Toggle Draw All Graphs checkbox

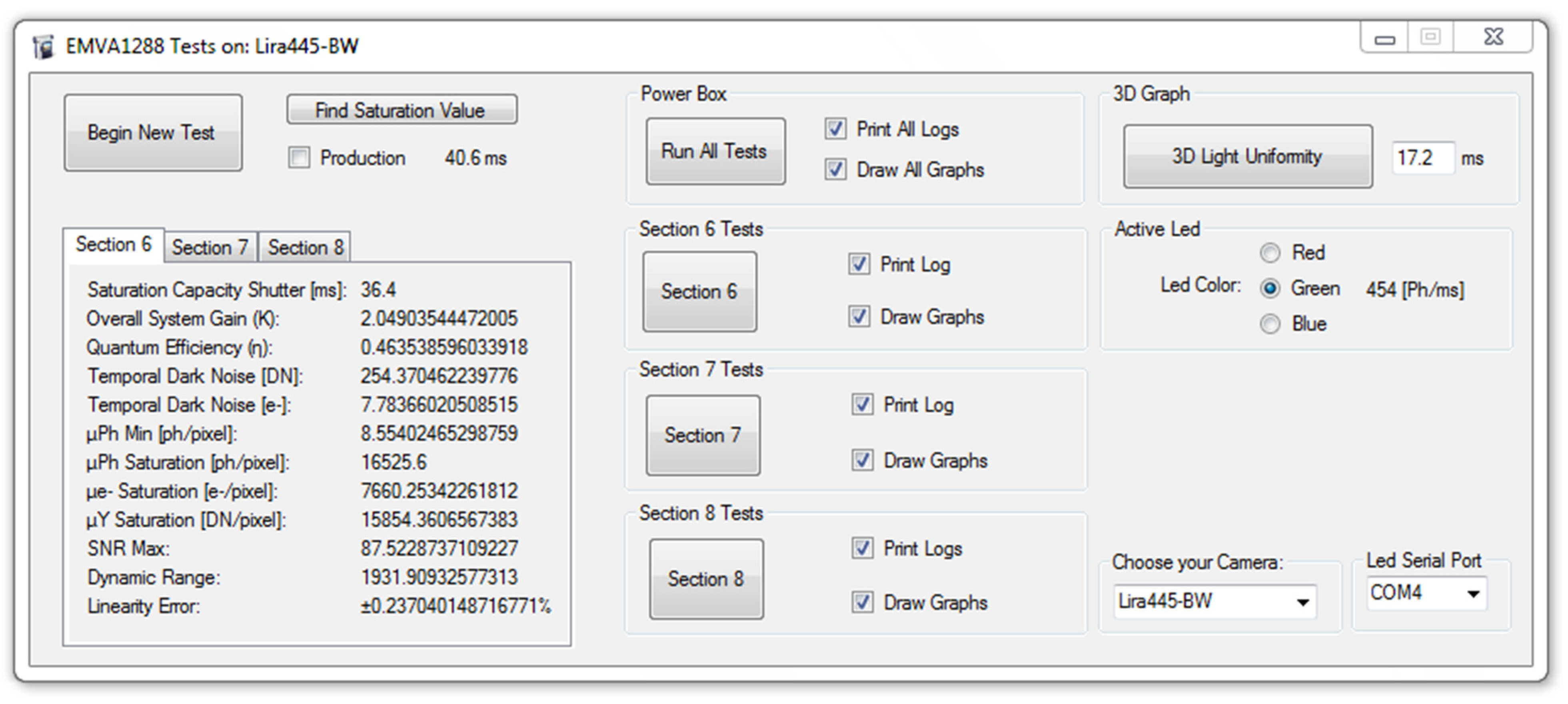835,169
